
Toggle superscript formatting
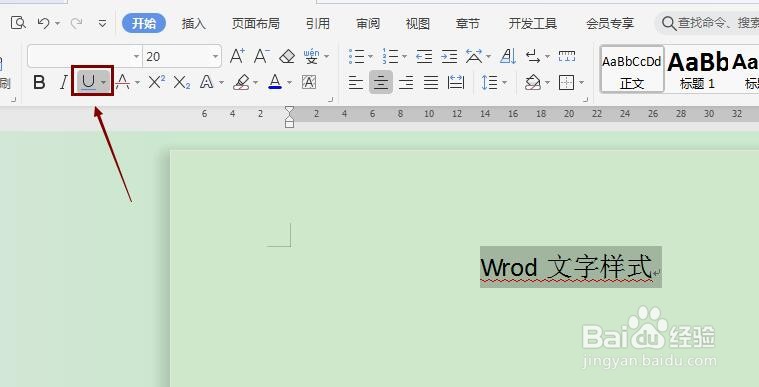pos(156,82)
